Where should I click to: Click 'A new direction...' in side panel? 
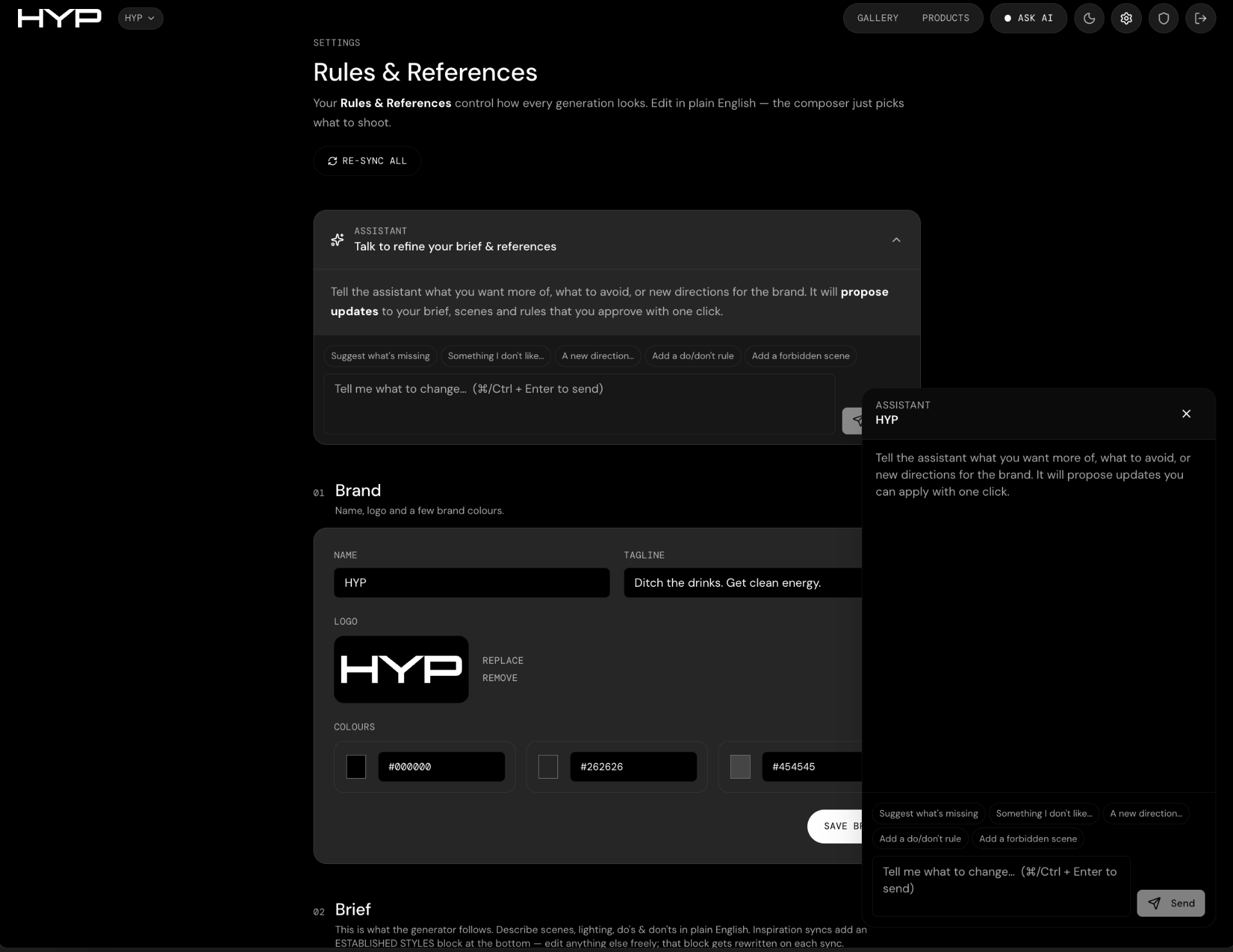(x=1146, y=813)
